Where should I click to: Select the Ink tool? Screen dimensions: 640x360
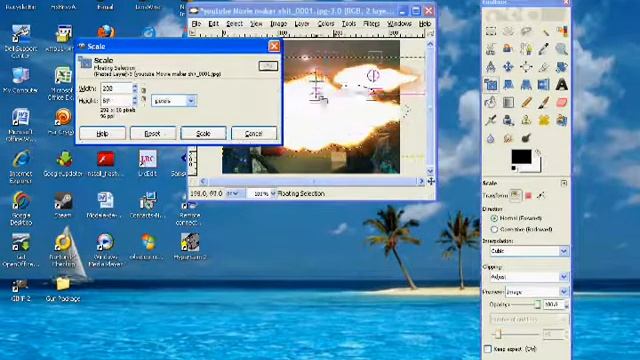[508, 120]
